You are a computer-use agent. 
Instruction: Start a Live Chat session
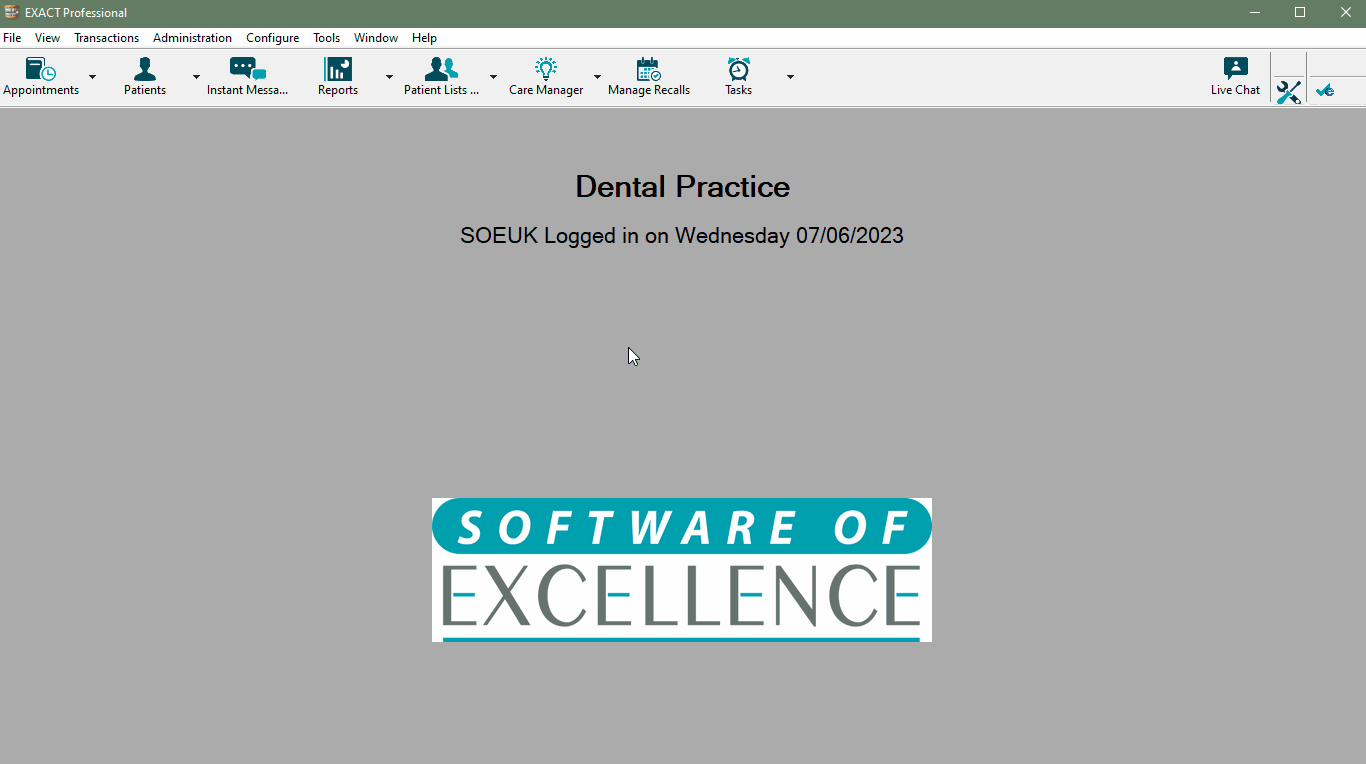pos(1235,77)
